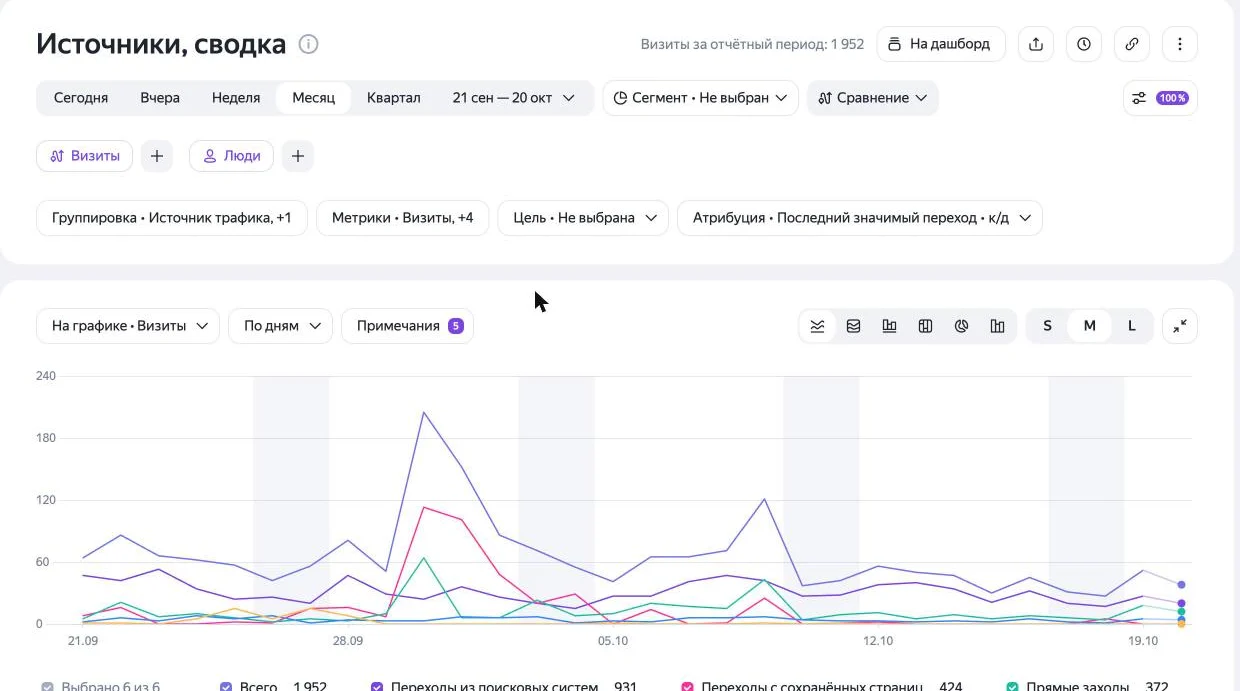Click the Визиты chip
Viewport: 1240px width, 691px height.
[x=85, y=156]
